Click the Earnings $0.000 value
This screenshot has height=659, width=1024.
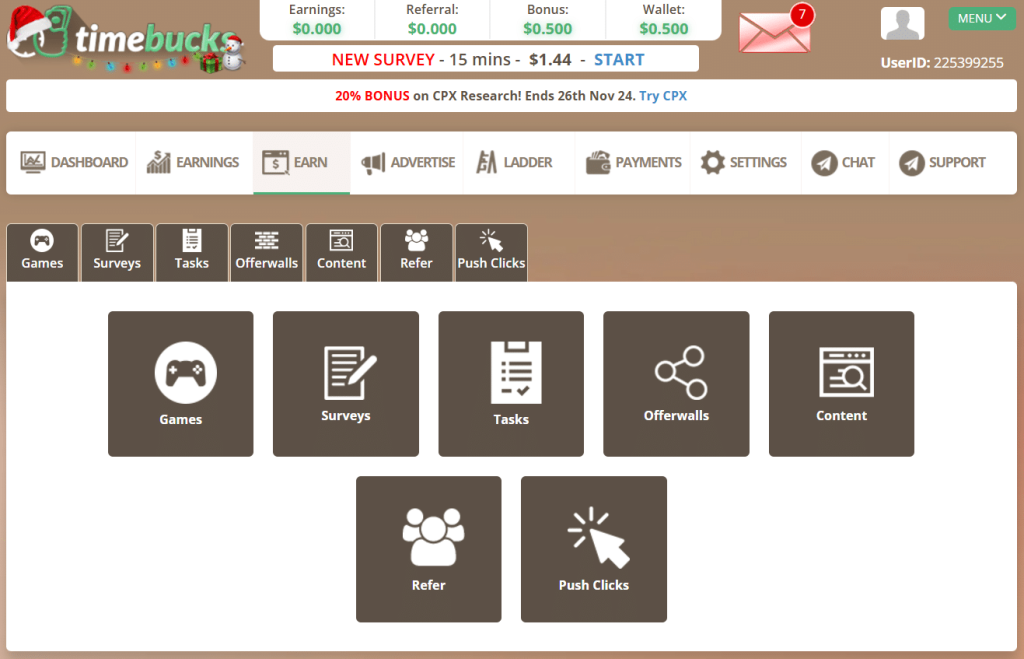317,29
